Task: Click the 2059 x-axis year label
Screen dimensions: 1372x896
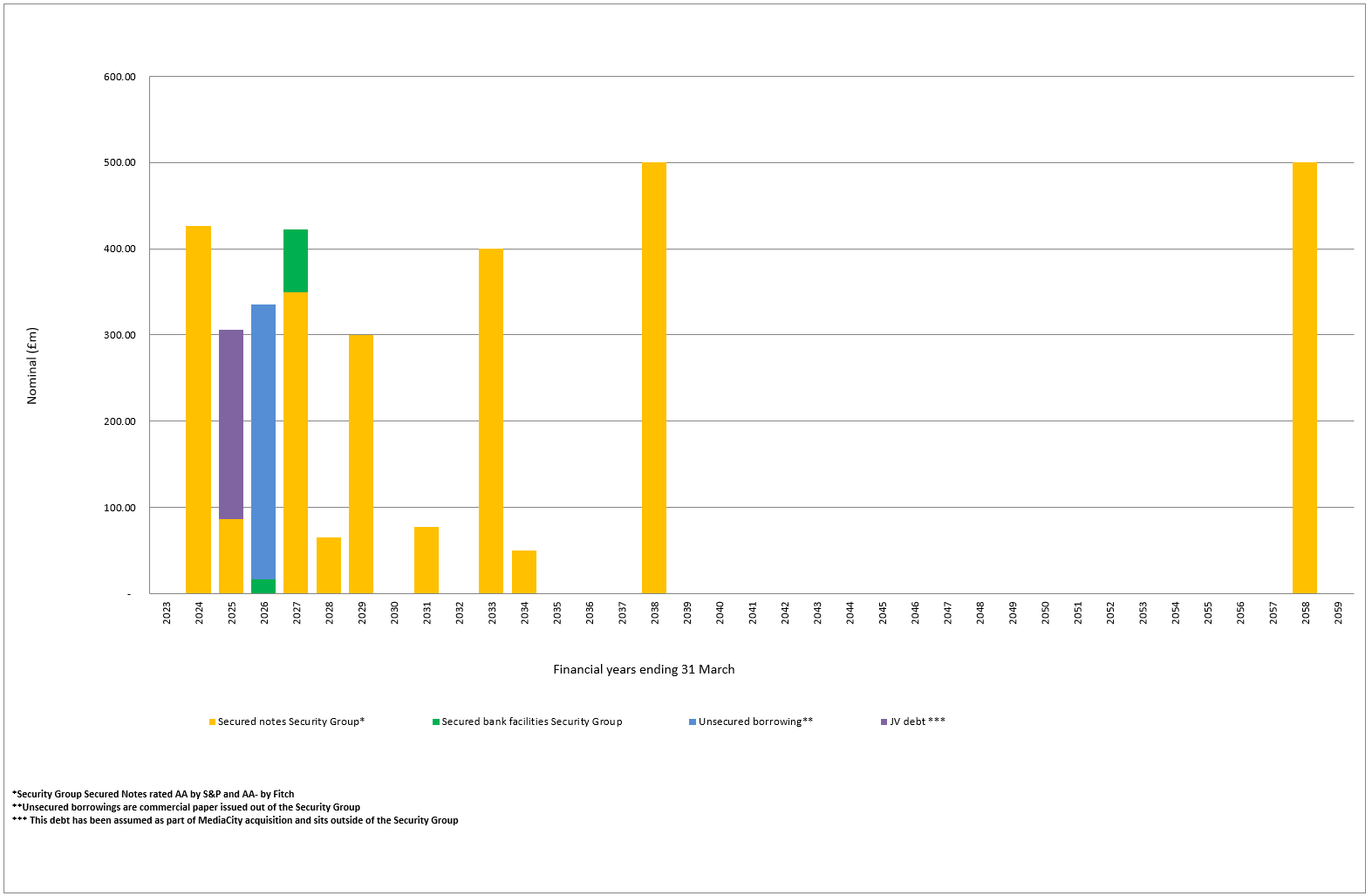Action: (1338, 612)
